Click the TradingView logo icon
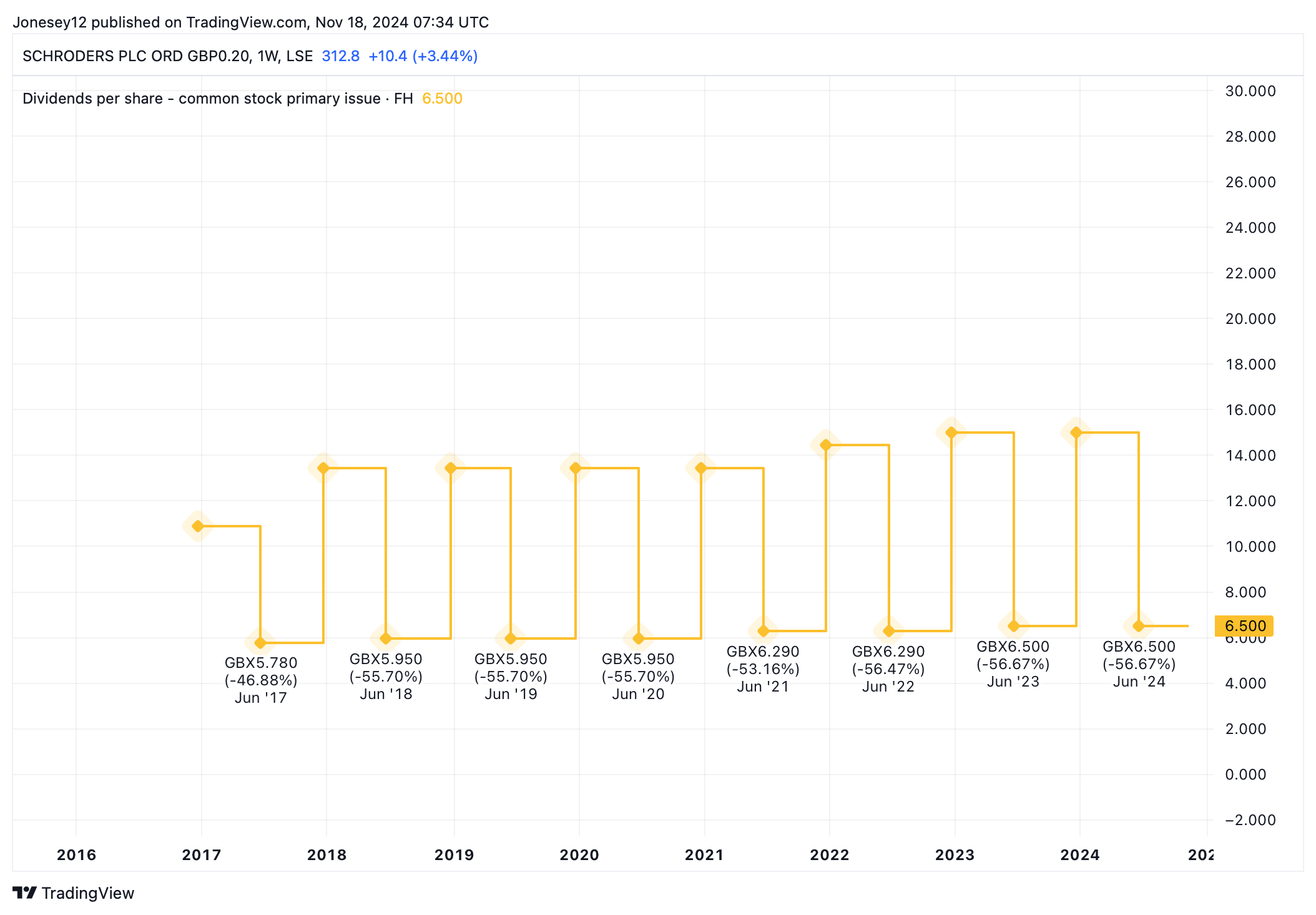 [x=25, y=893]
